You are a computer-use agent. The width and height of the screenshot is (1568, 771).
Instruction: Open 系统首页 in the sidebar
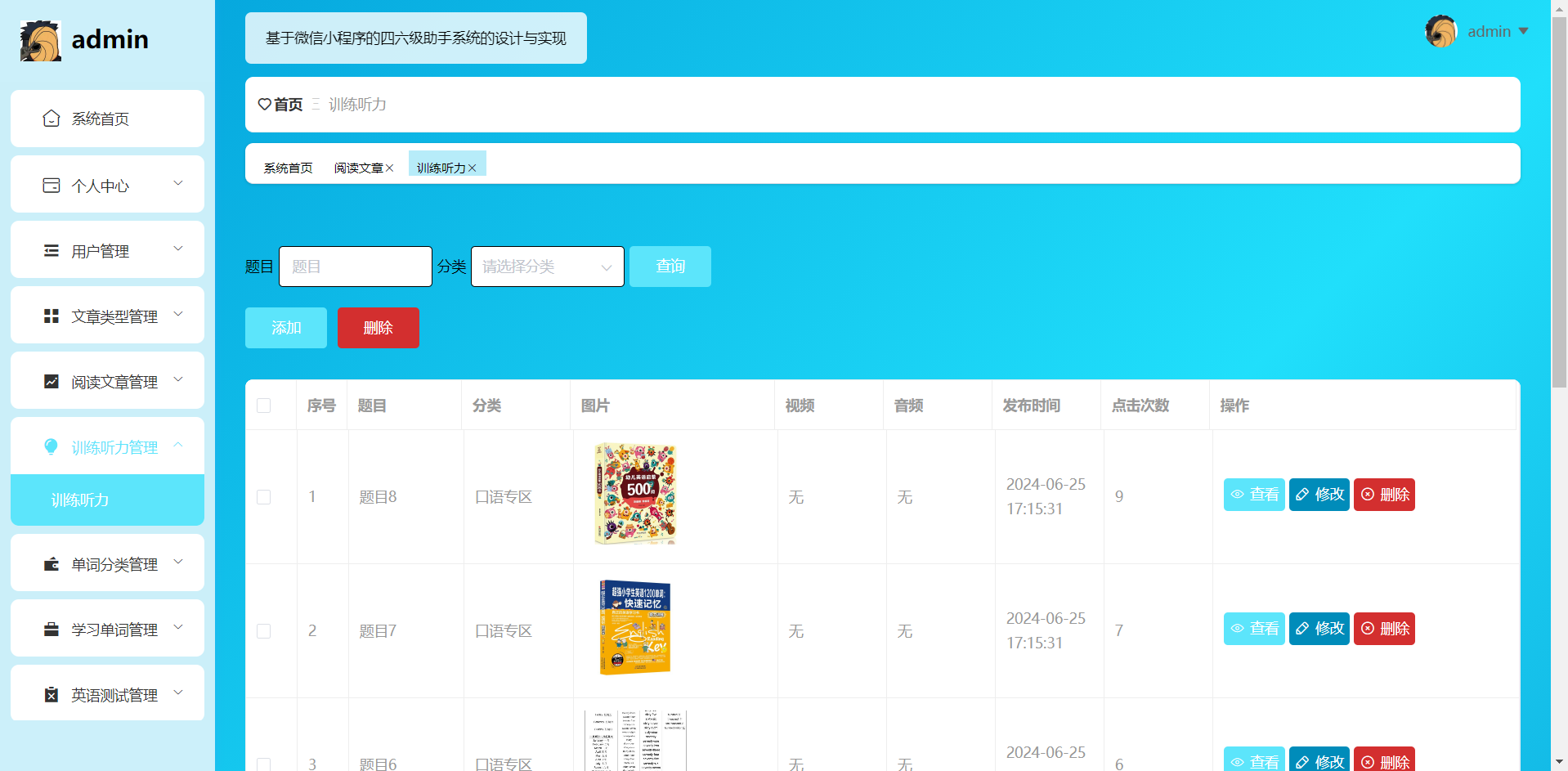tap(107, 119)
